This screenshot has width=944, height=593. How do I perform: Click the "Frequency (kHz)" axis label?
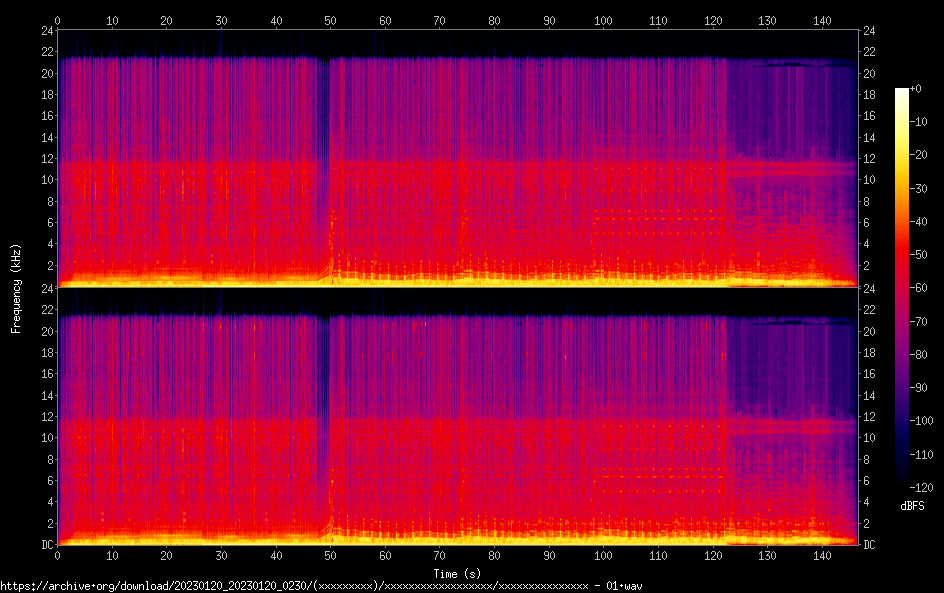click(x=16, y=287)
